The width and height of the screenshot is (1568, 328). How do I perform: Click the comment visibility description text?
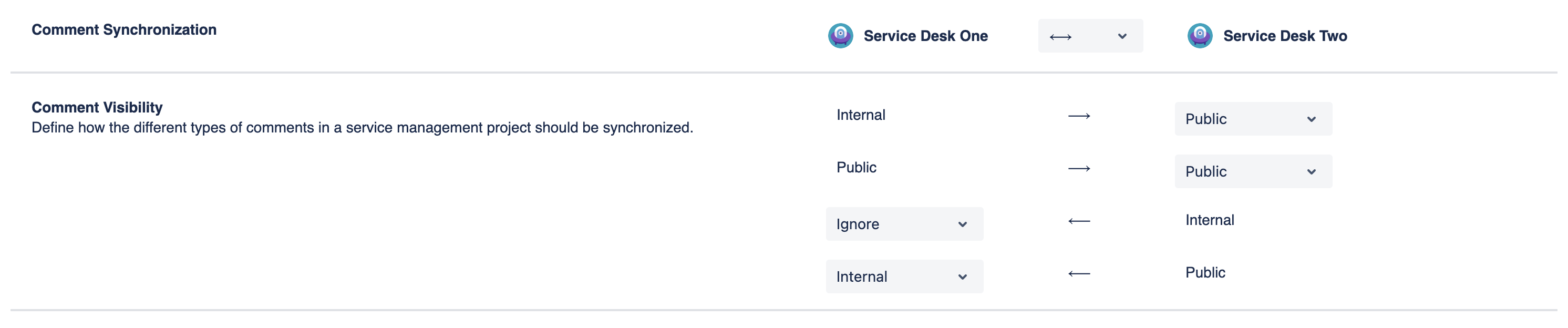pos(363,128)
